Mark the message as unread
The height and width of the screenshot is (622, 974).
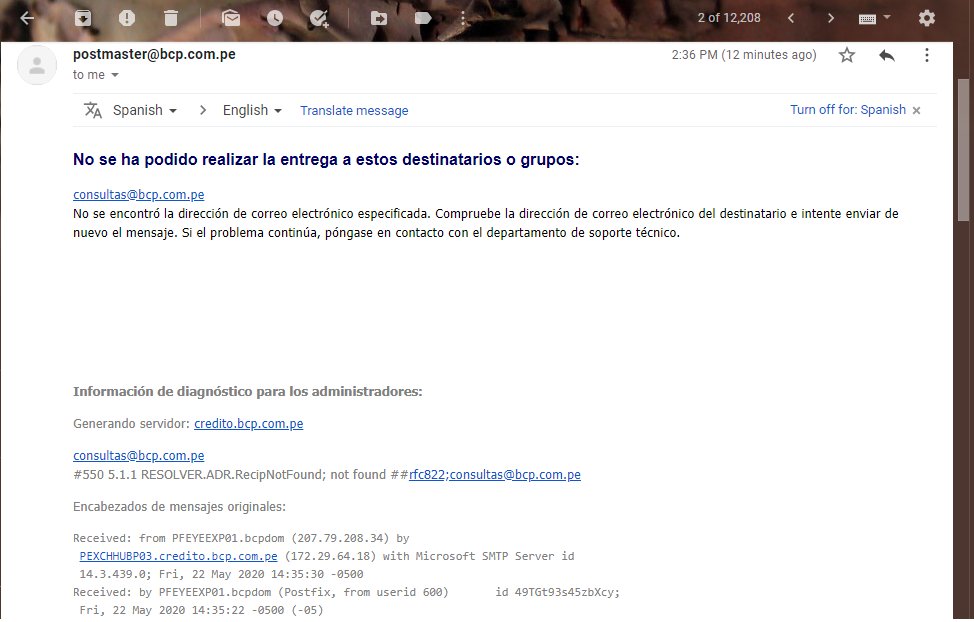click(231, 18)
